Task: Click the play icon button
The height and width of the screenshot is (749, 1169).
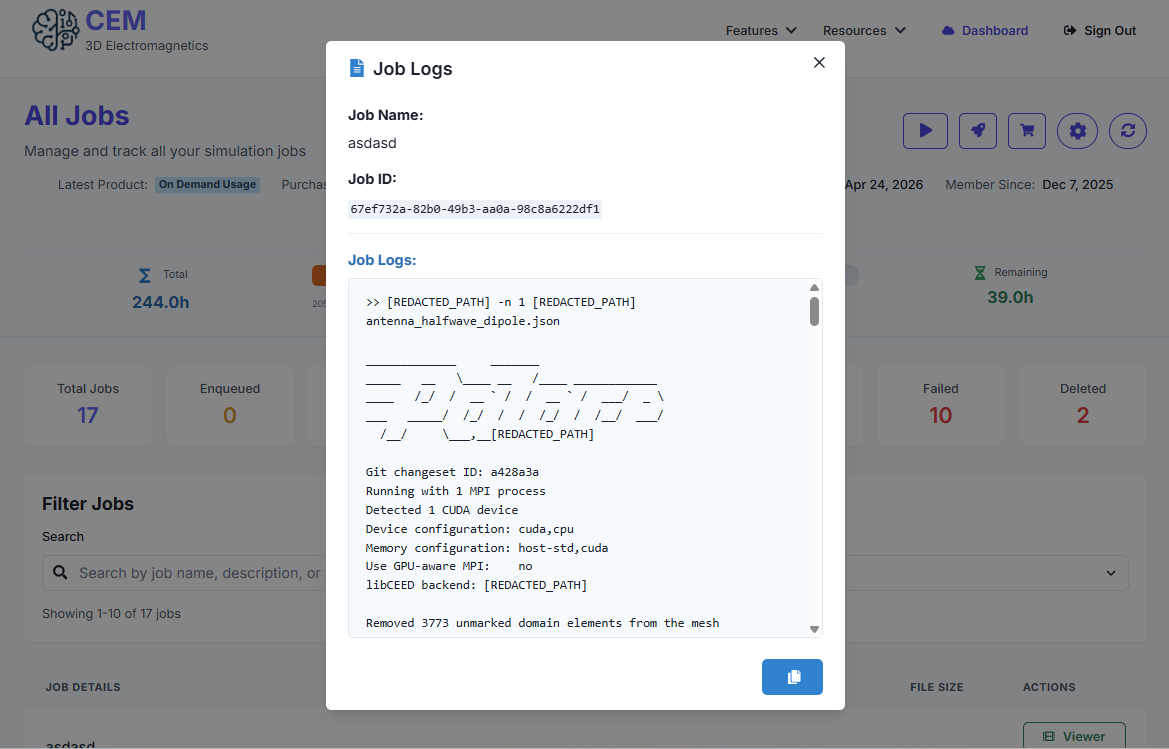Action: 925,131
